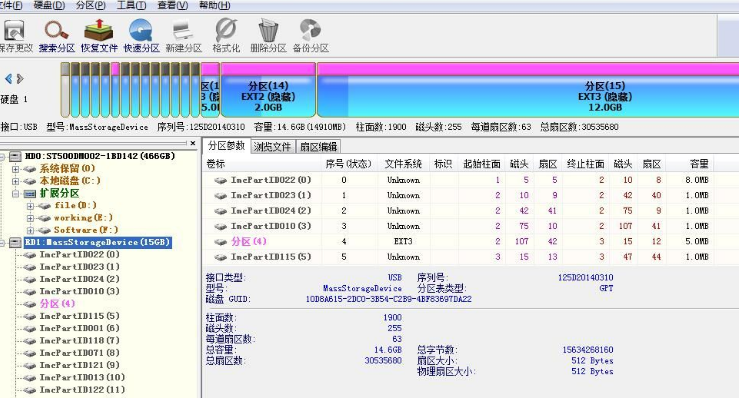
Task: Select IncPartID023(1) in the left tree
Action: 79,267
